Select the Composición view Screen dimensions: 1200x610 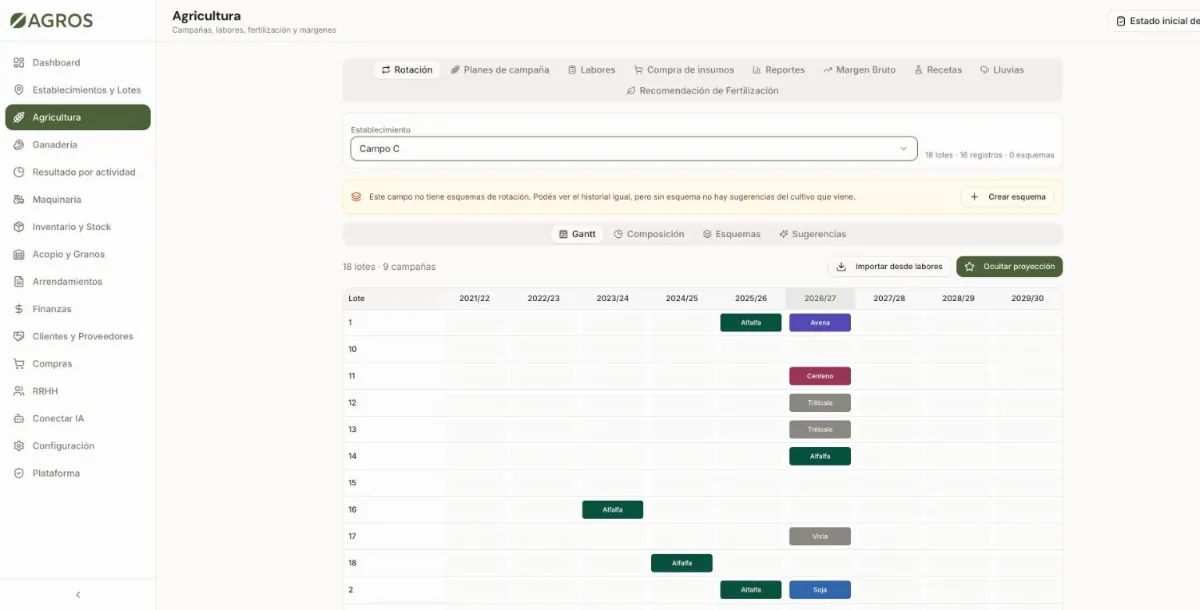(649, 234)
